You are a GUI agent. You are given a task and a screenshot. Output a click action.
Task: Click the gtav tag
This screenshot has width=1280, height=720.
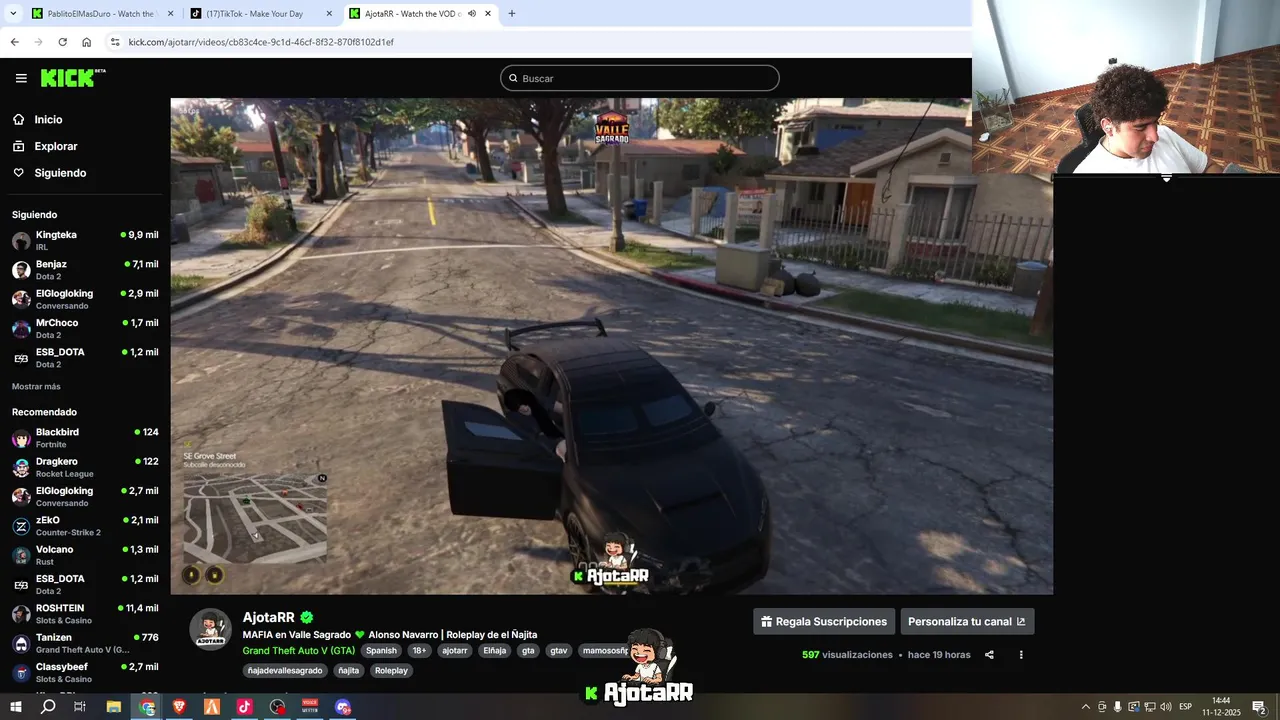pos(559,651)
